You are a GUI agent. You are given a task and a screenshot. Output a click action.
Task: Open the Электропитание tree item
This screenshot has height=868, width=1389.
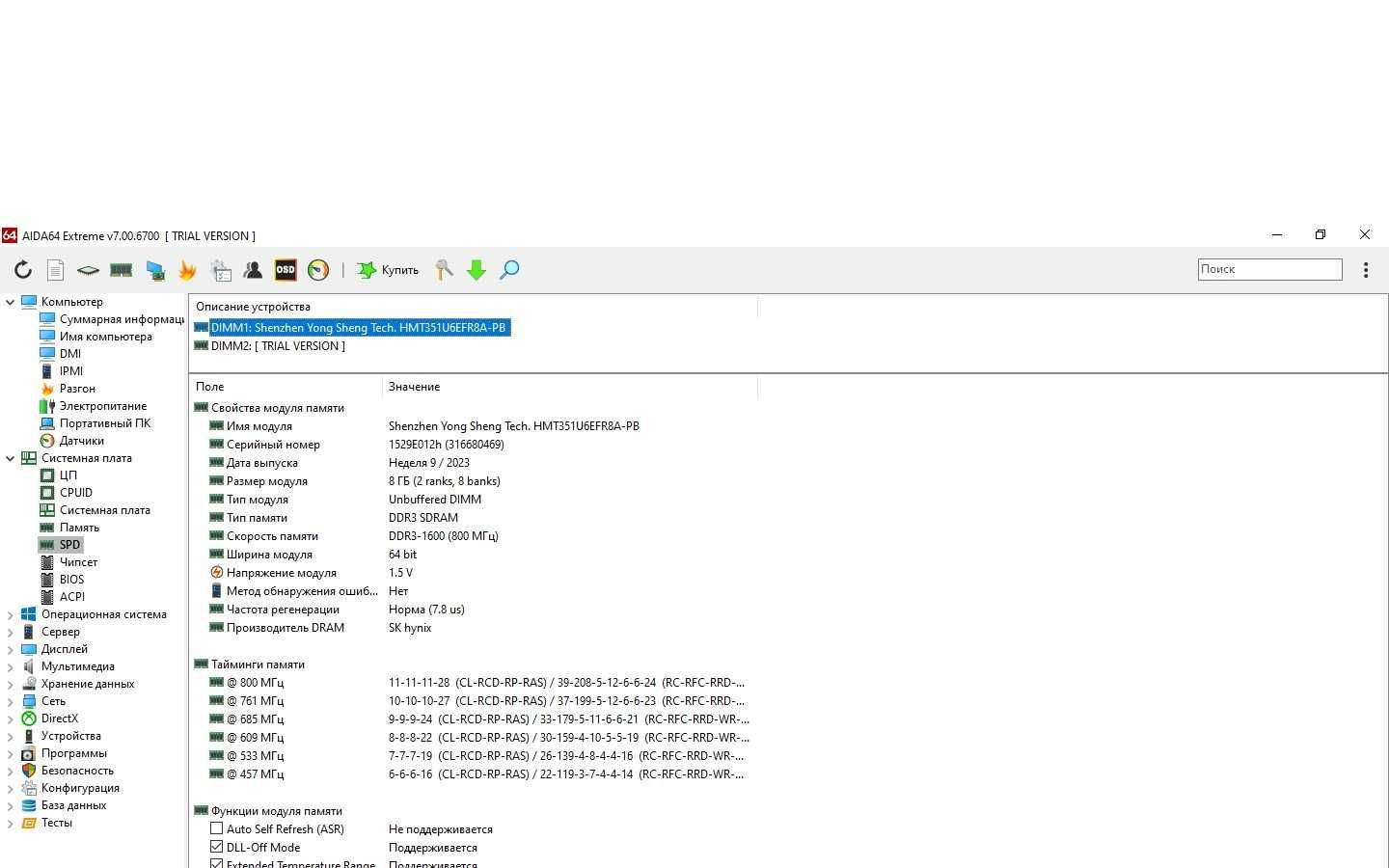[x=93, y=406]
